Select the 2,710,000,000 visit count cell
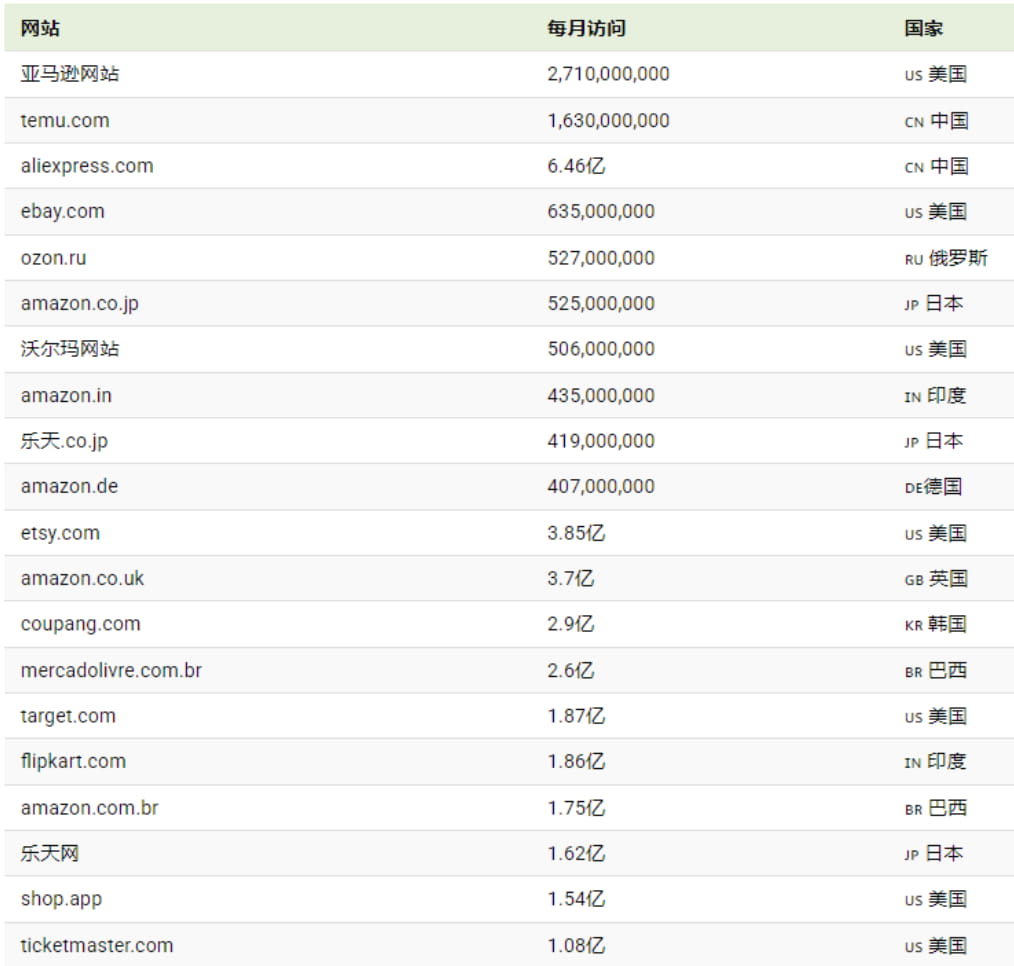This screenshot has width=1014, height=966. (x=607, y=73)
